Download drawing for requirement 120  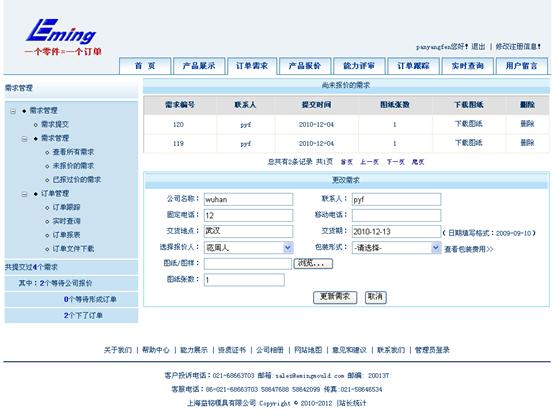coord(469,124)
